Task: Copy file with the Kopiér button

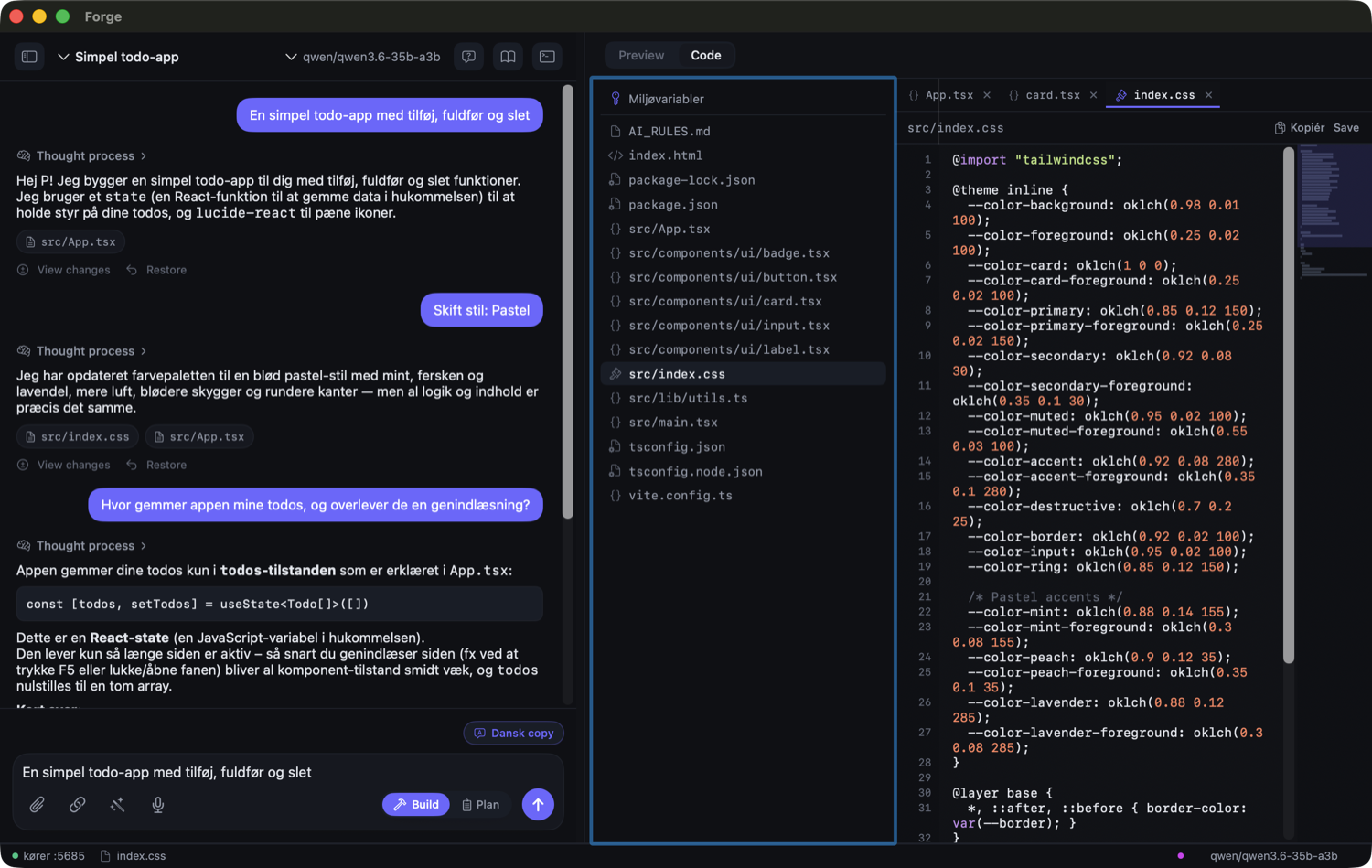Action: tap(1299, 128)
